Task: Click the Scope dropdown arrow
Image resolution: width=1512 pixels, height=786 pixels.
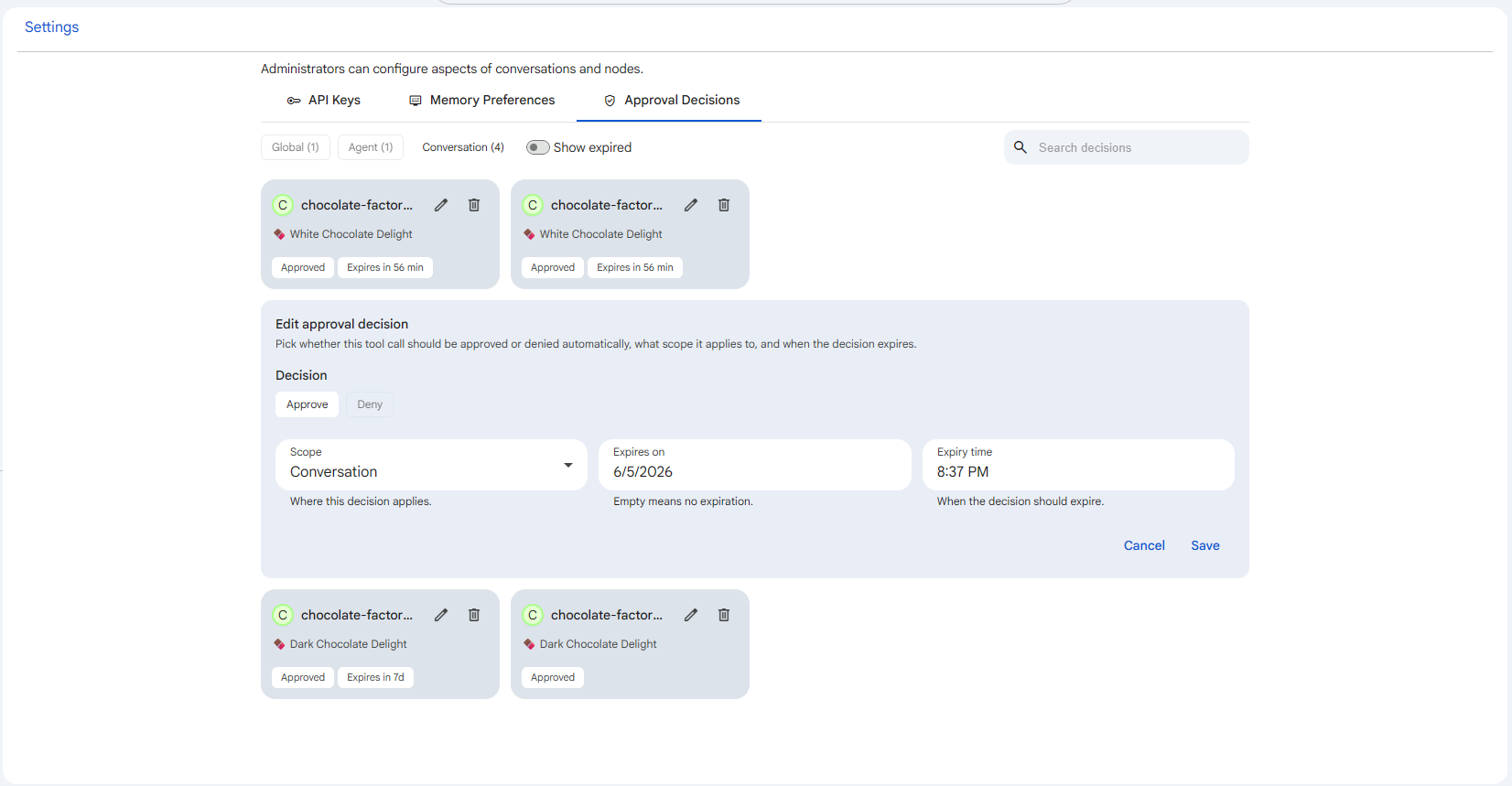Action: point(568,465)
